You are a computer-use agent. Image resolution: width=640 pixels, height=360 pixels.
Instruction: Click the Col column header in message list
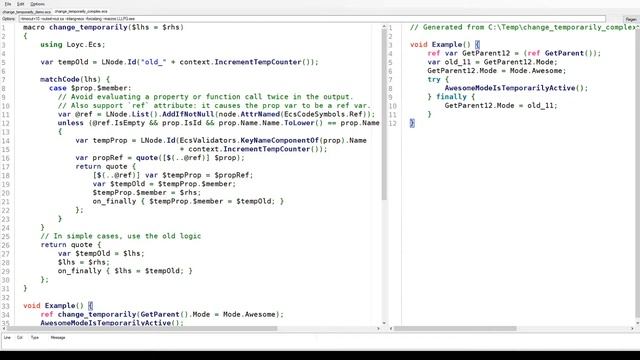[x=20, y=338]
